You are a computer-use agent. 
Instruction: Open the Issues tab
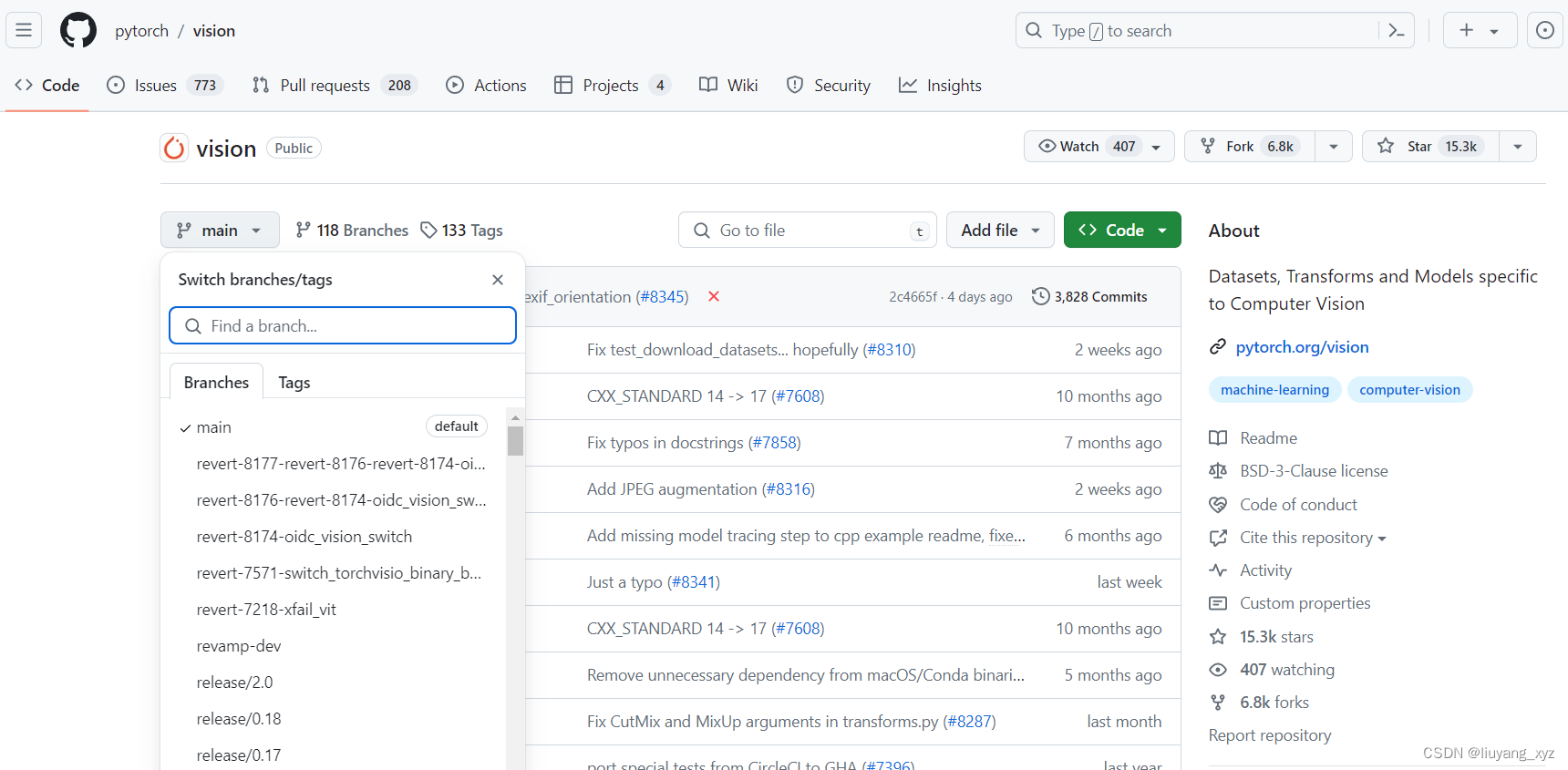tap(165, 85)
